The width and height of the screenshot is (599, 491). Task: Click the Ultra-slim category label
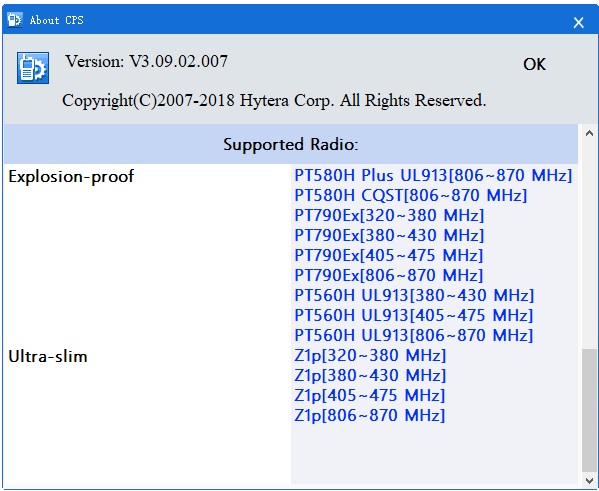click(48, 357)
